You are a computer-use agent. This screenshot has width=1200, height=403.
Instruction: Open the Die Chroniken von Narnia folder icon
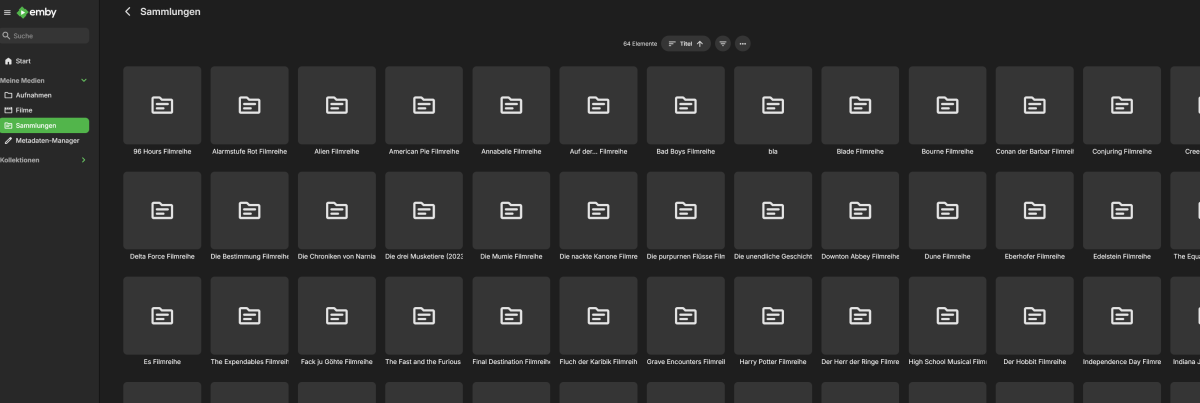point(337,210)
